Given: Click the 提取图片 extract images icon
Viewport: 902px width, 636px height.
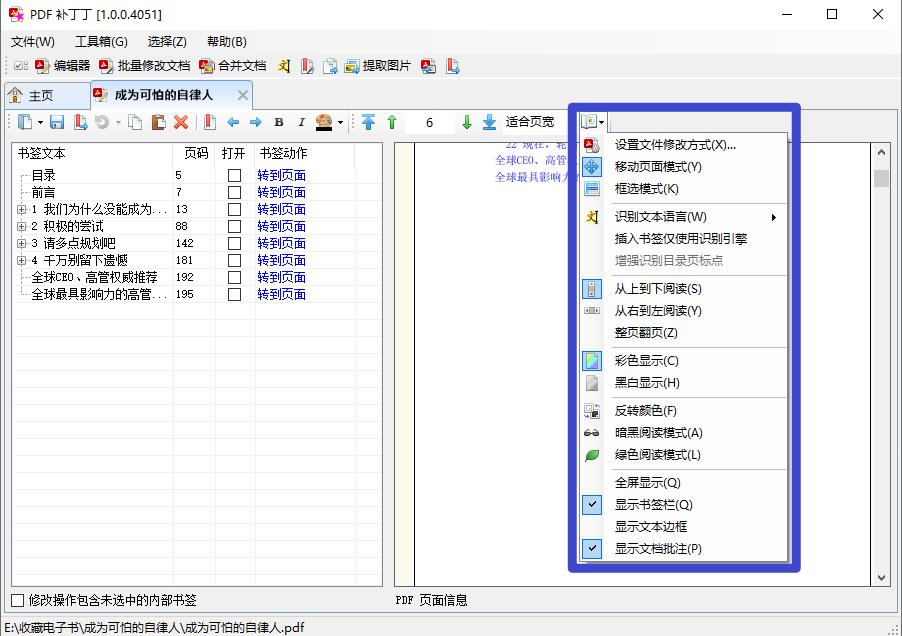Looking at the screenshot, I should (364, 67).
